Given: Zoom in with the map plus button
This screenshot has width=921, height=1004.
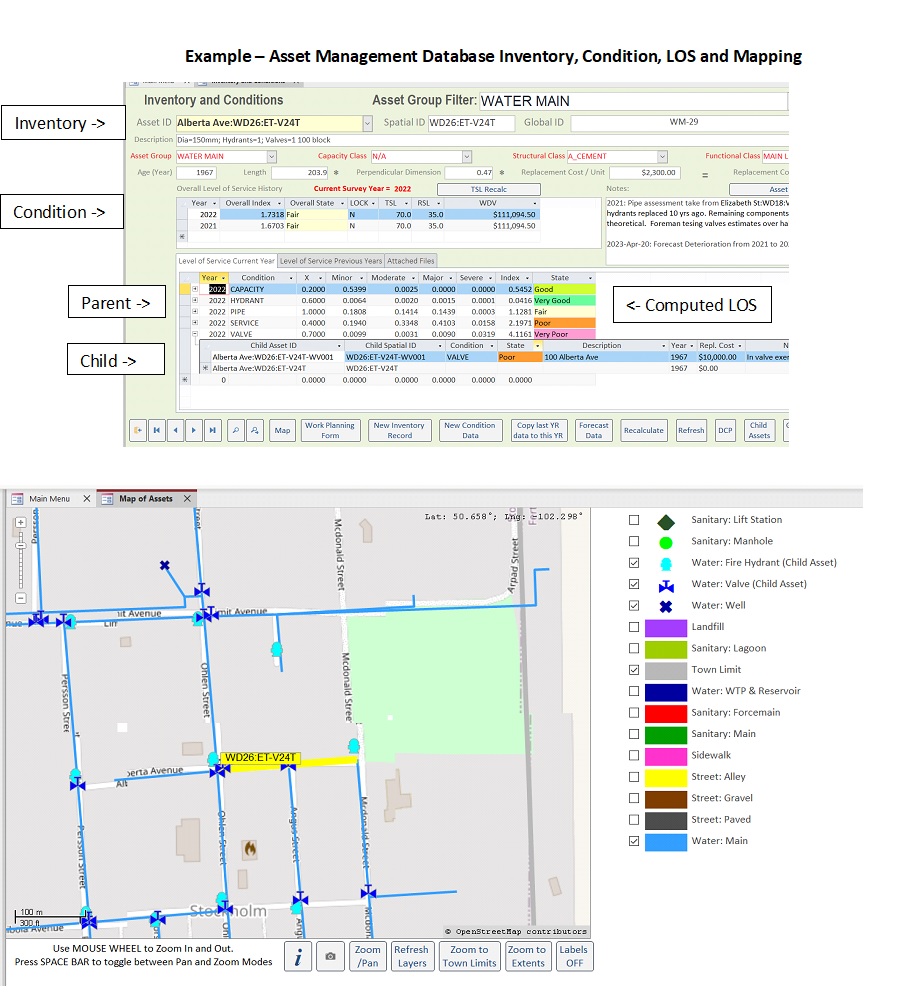Looking at the screenshot, I should coord(20,522).
